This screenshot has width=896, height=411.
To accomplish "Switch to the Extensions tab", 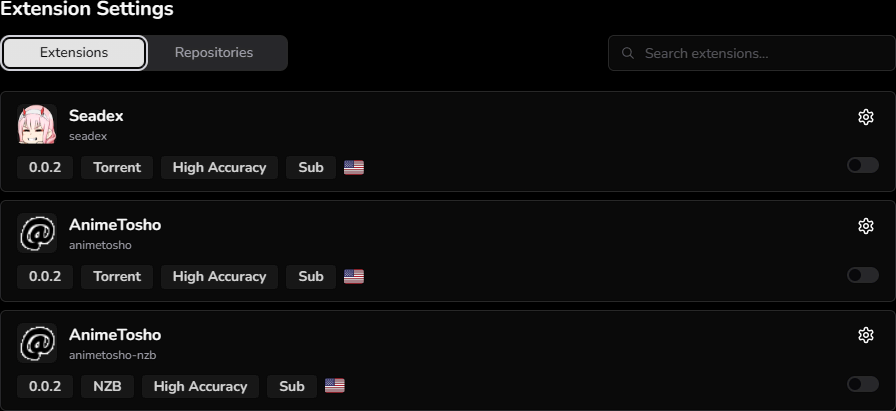I will (74, 53).
